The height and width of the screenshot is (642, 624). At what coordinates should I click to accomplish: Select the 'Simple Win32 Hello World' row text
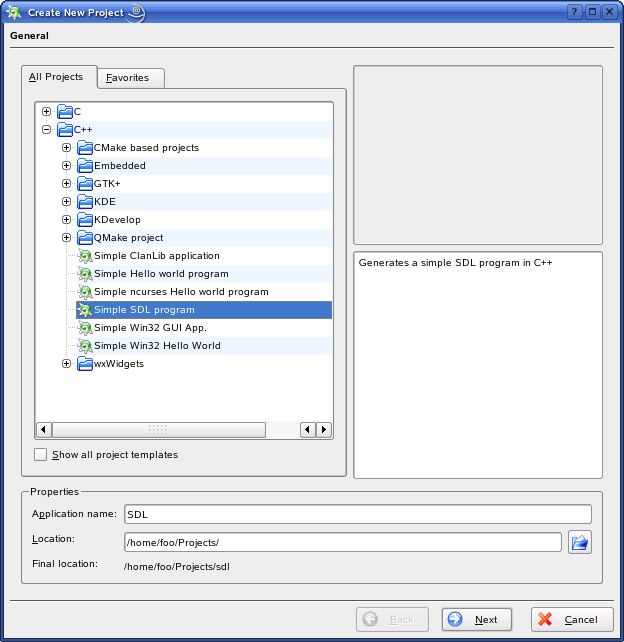tap(157, 346)
